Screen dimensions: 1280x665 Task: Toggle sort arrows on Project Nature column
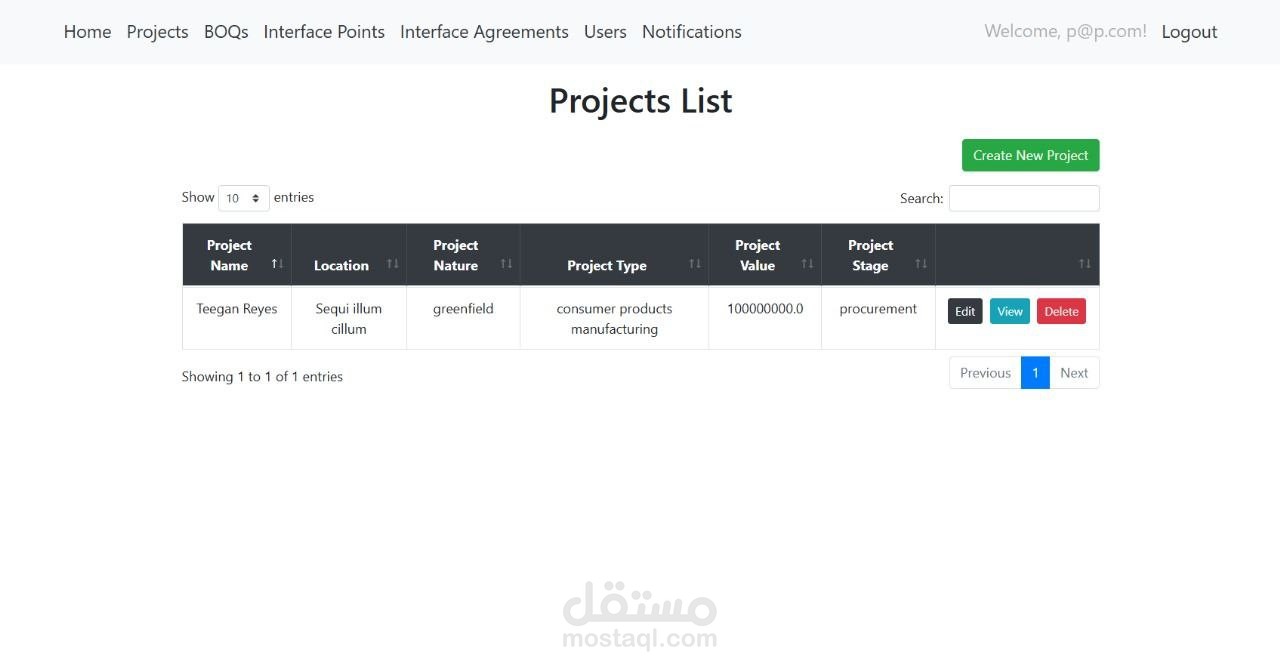pyautogui.click(x=506, y=264)
